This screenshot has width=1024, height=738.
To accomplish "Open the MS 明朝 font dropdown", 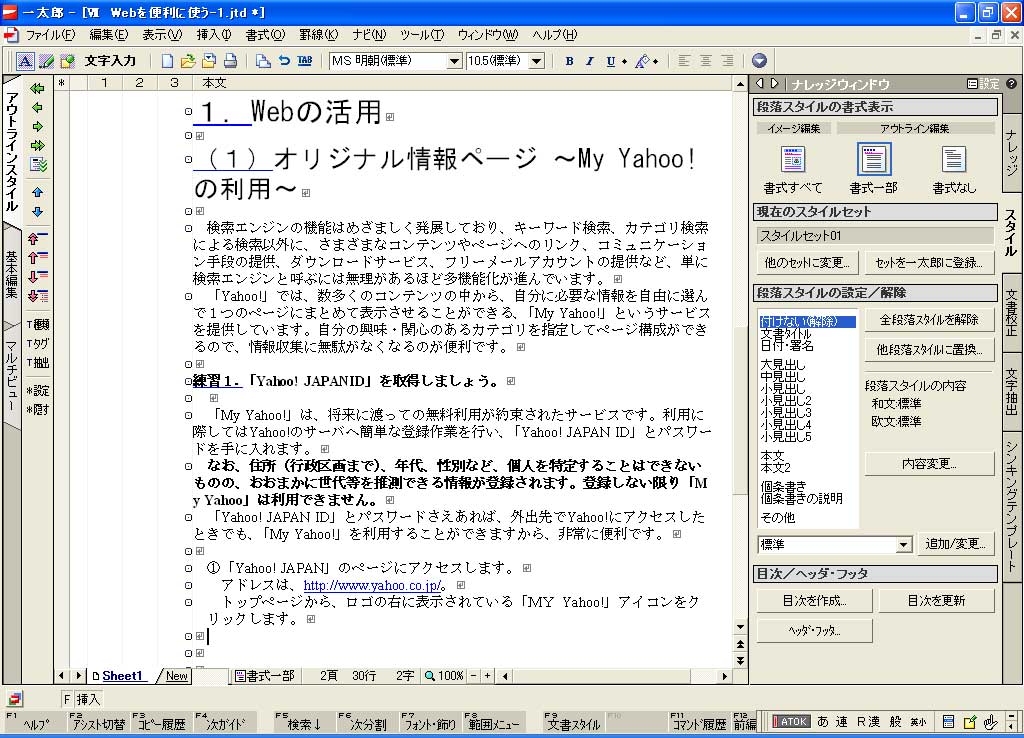I will [x=454, y=61].
